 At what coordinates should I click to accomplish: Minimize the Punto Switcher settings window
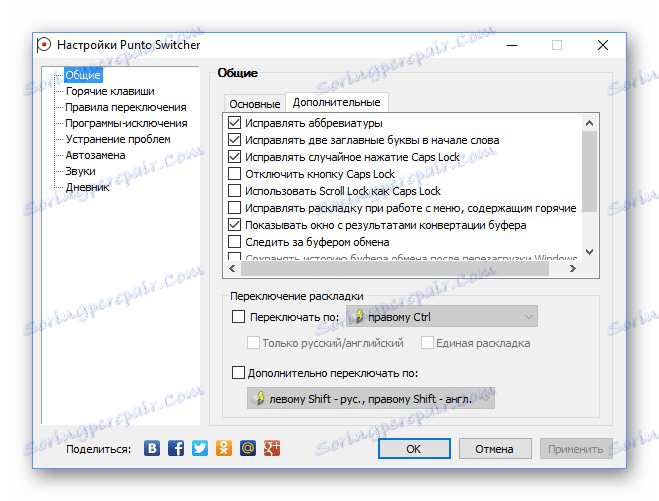coord(511,45)
